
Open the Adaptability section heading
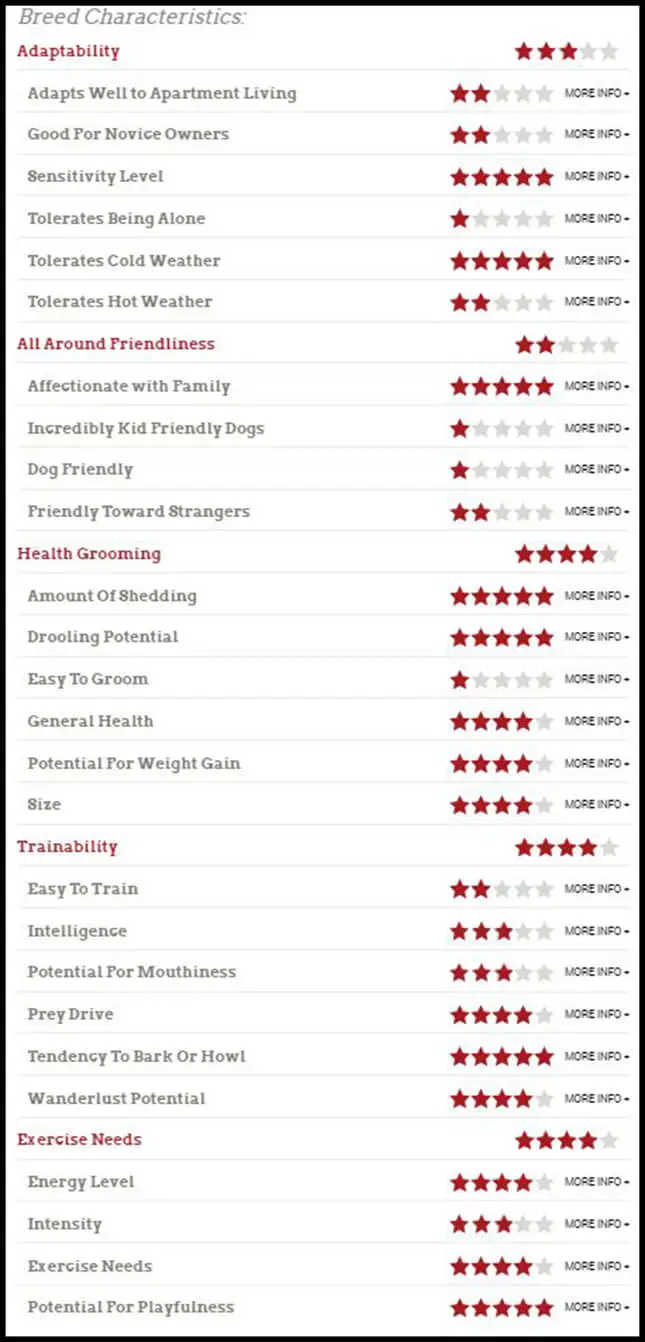coord(68,50)
